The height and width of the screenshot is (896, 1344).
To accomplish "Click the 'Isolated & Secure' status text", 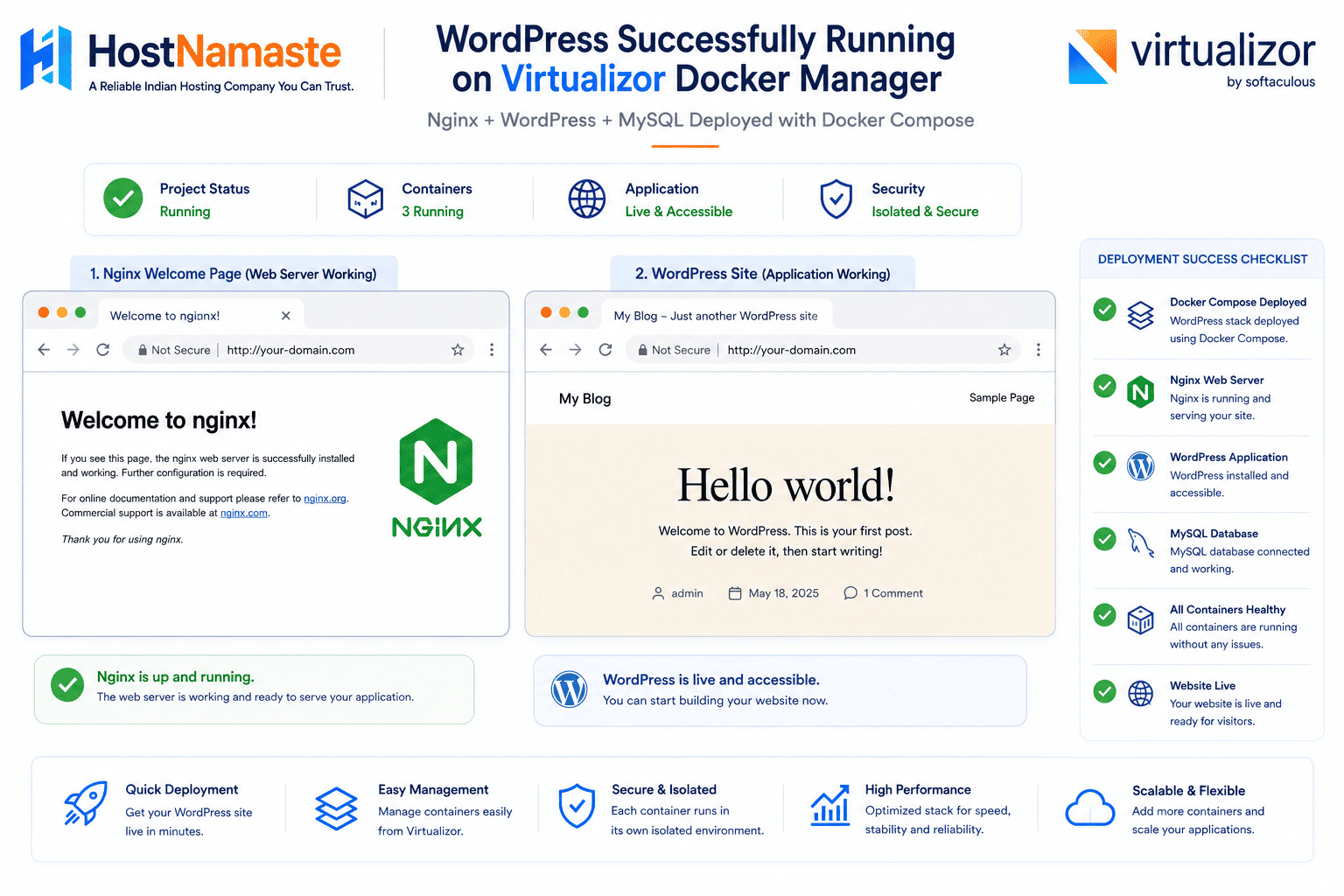I will click(925, 212).
